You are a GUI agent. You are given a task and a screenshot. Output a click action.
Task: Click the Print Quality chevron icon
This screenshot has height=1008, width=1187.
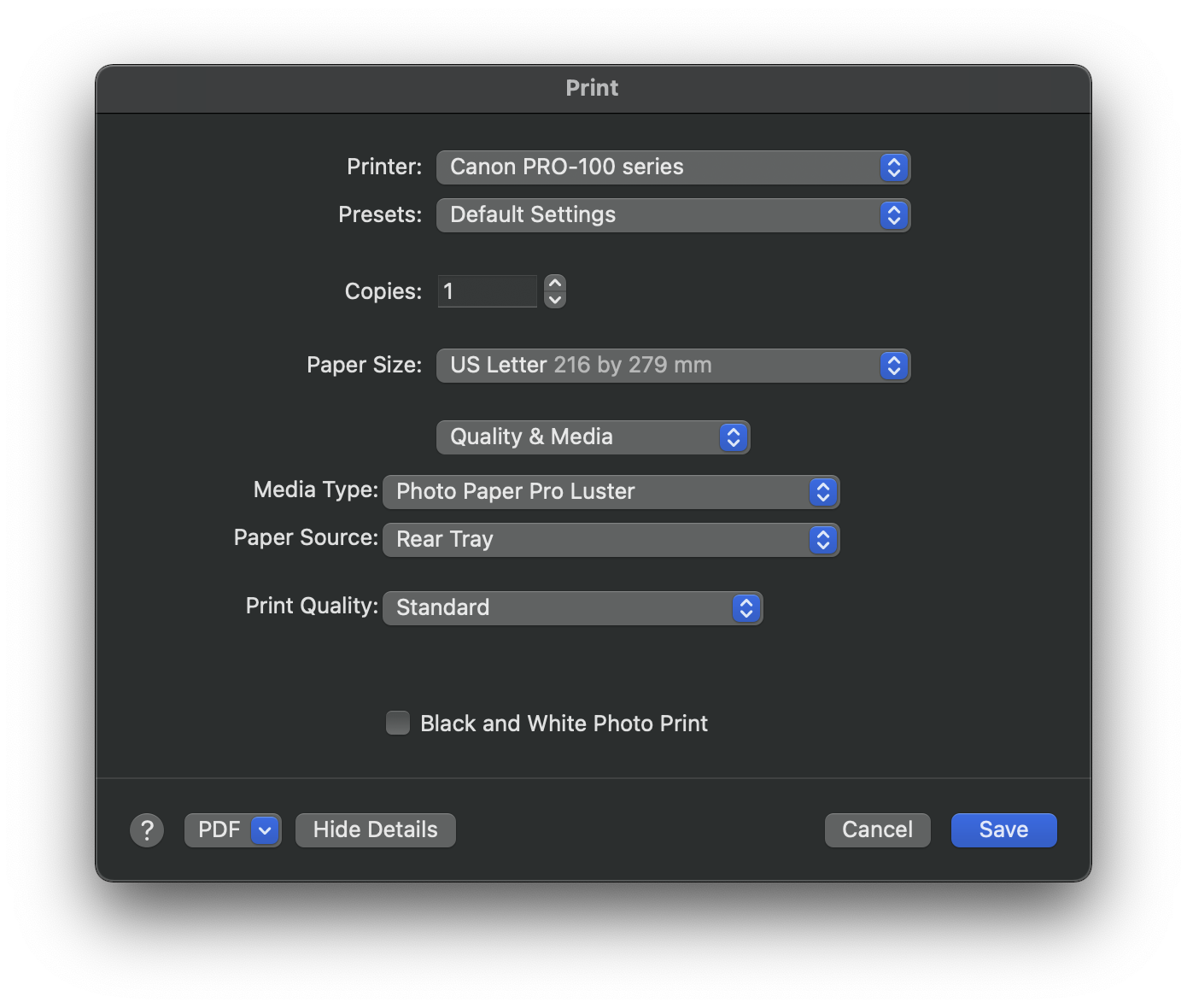click(x=746, y=608)
